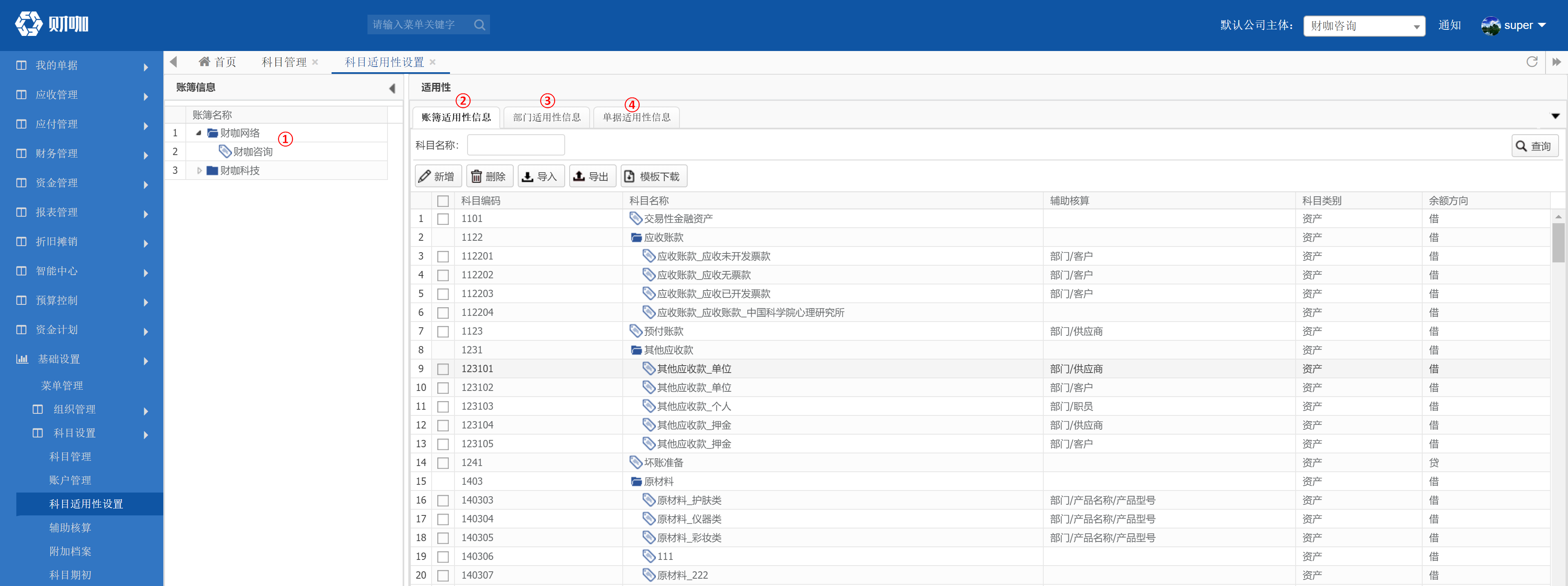
Task: Close the 科目适用性设置 tab
Action: 433,62
